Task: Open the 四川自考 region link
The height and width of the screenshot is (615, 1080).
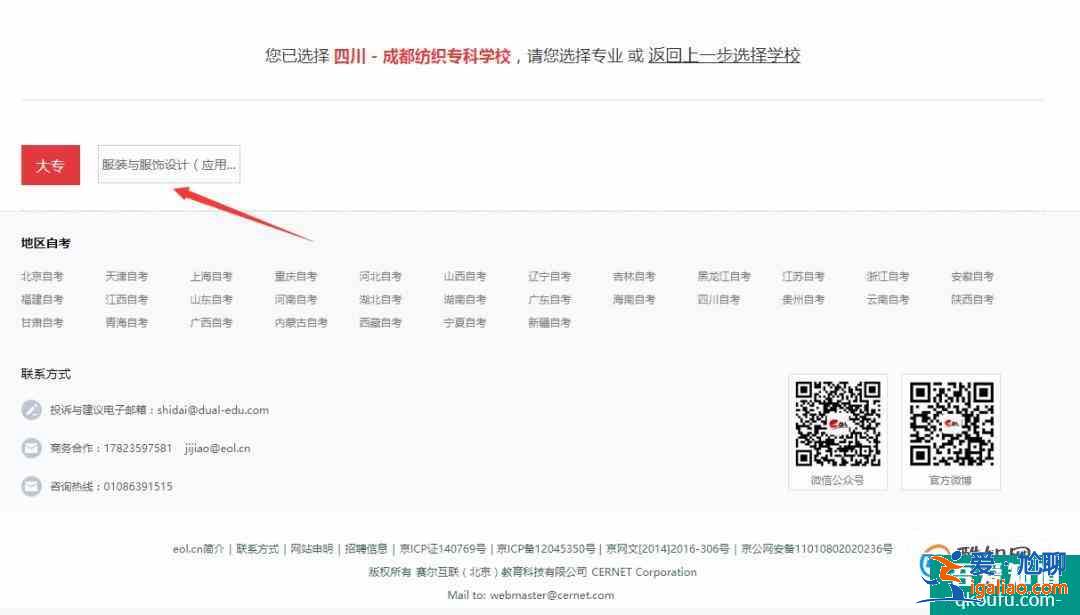Action: click(x=719, y=299)
